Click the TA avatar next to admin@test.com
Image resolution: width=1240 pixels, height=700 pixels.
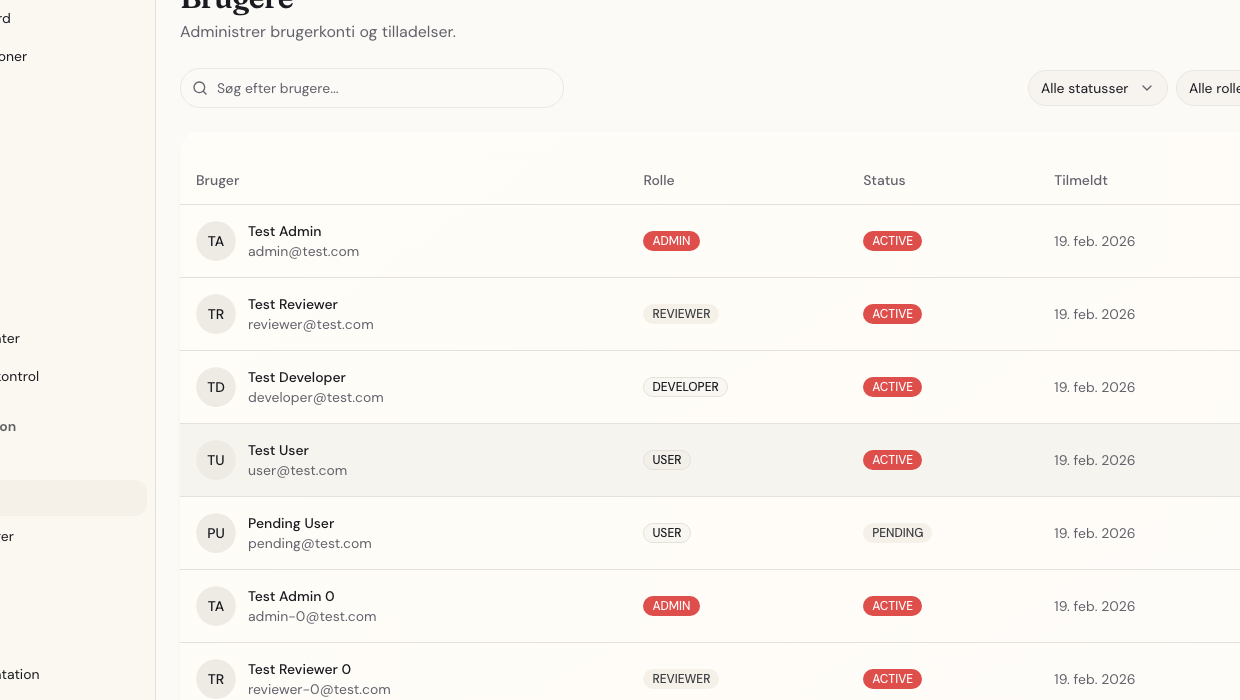[x=216, y=241]
